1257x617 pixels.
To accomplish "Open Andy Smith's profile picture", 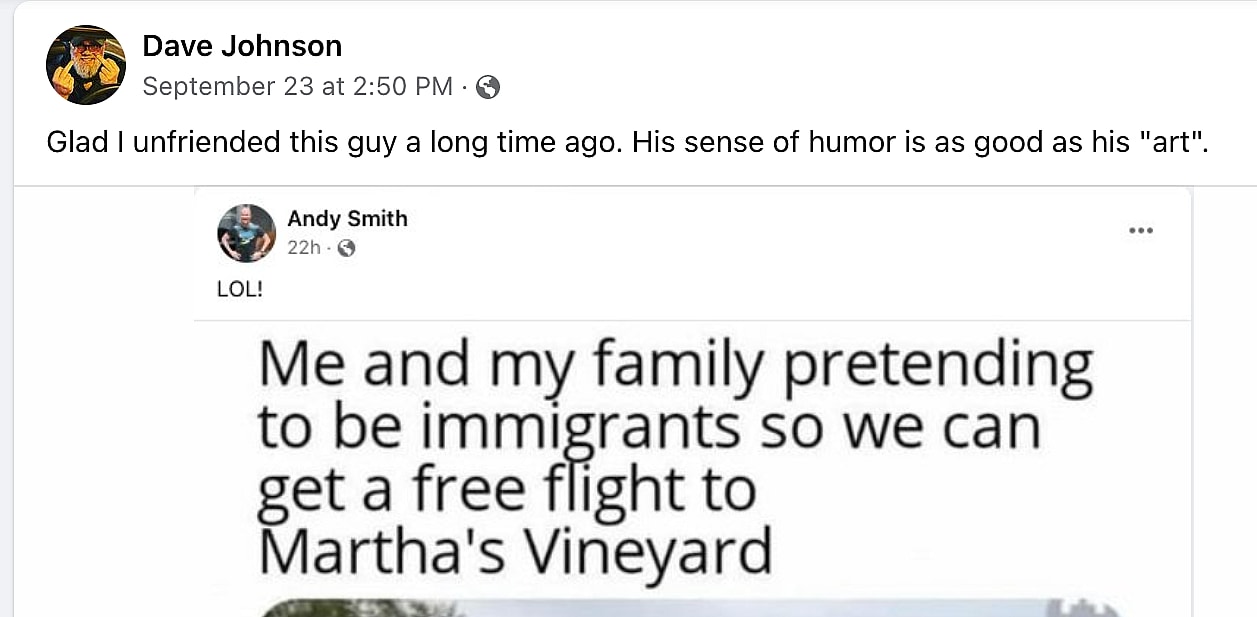I will [246, 233].
